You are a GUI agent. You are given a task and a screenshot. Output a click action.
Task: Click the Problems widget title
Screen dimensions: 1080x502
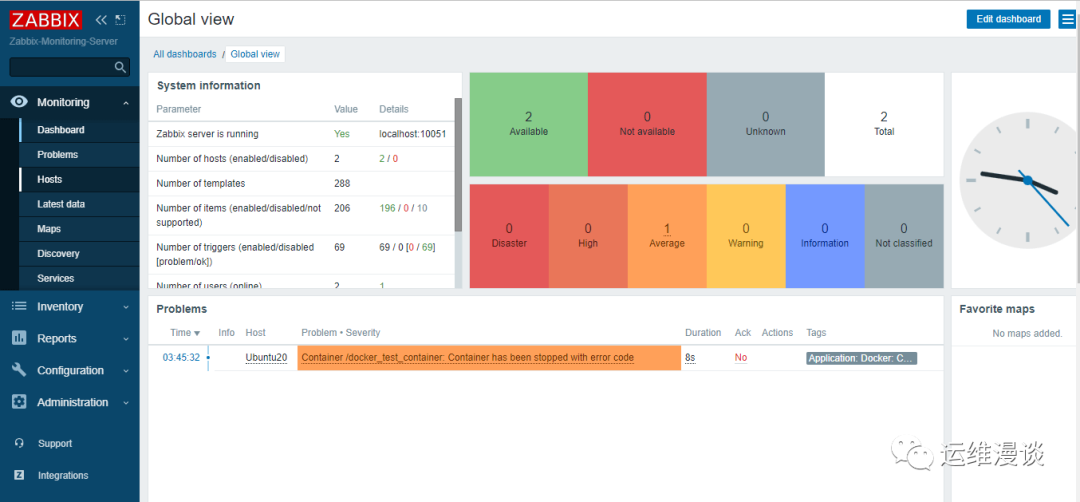182,309
